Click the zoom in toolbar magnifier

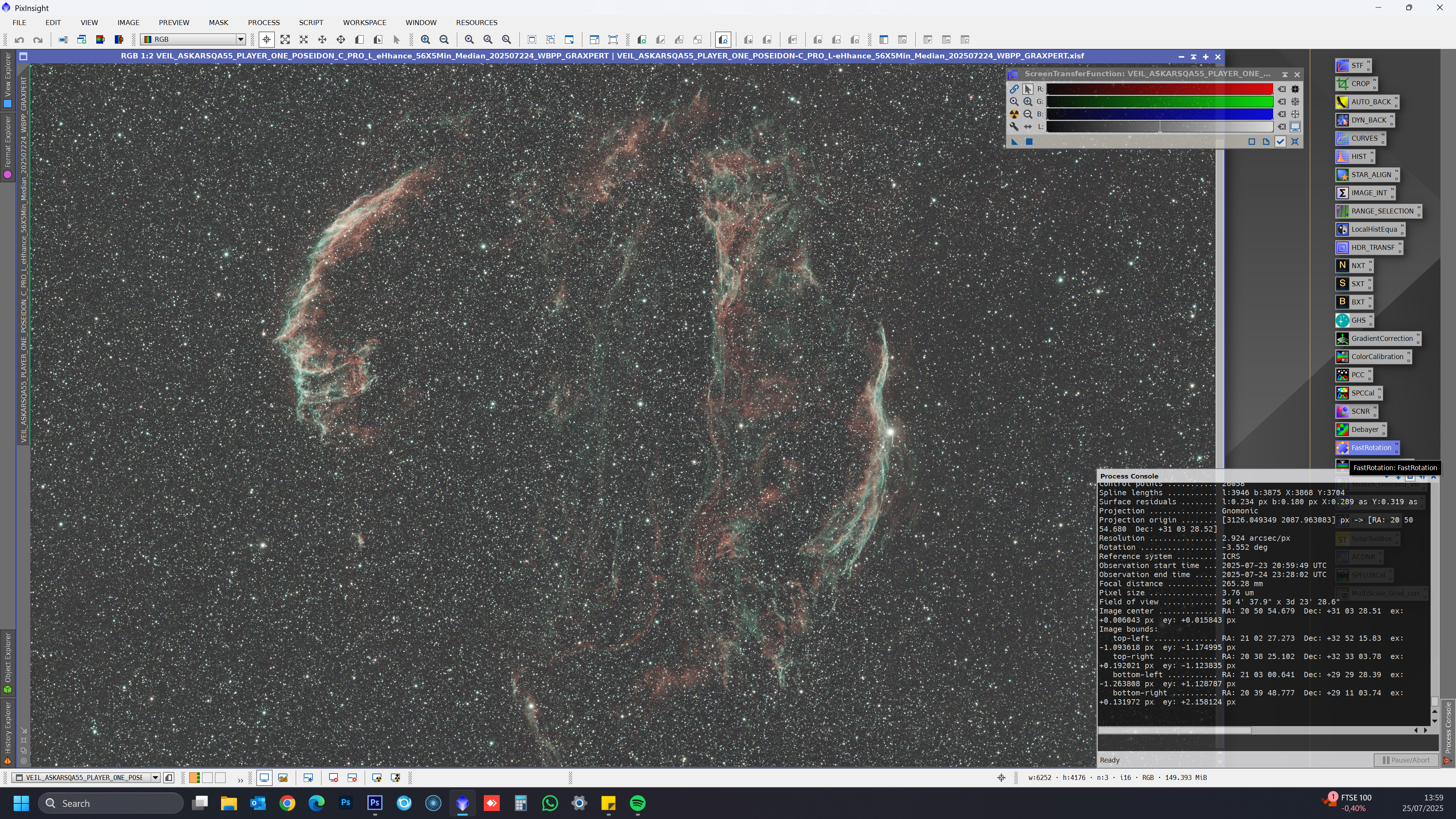pos(425,39)
